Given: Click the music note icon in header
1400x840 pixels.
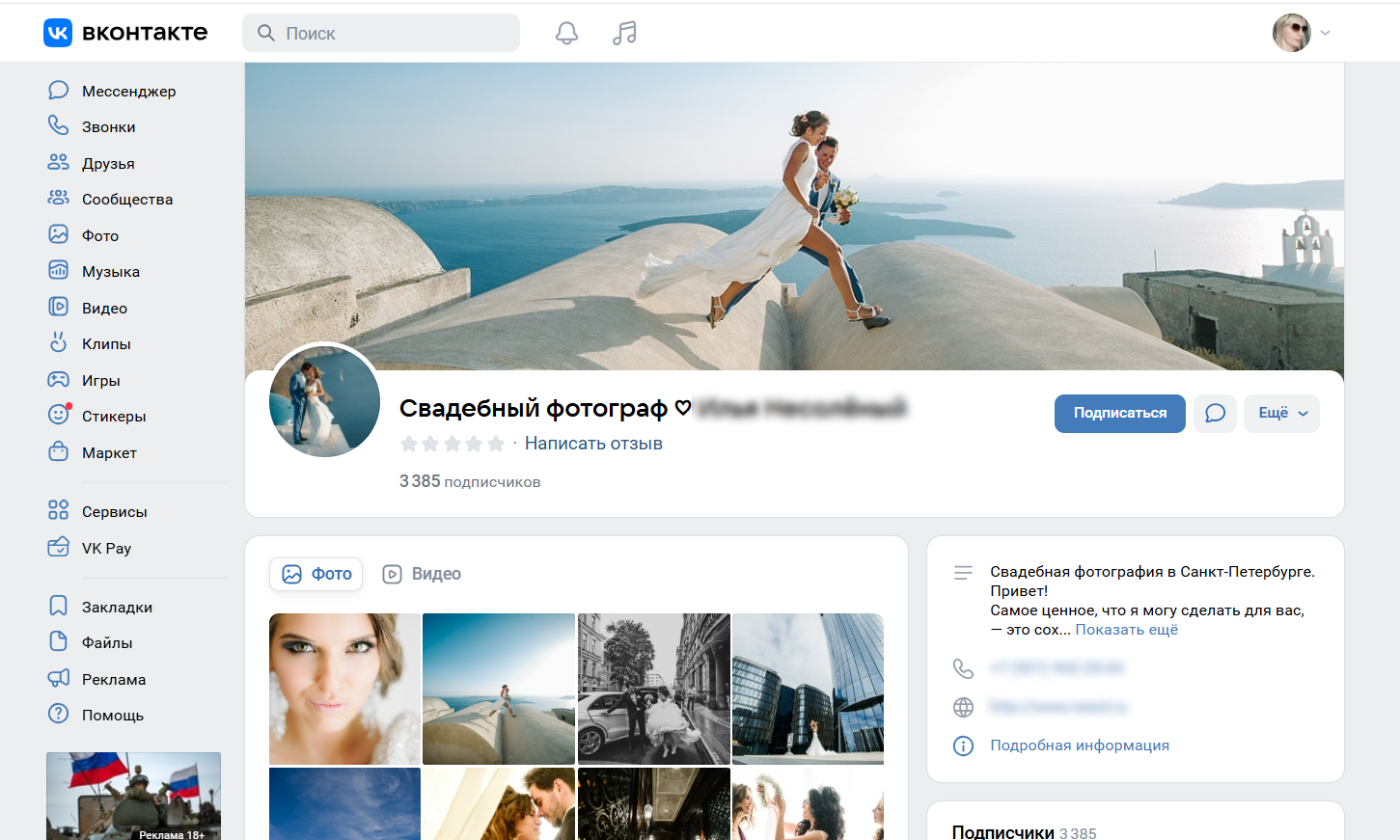Looking at the screenshot, I should (x=624, y=33).
